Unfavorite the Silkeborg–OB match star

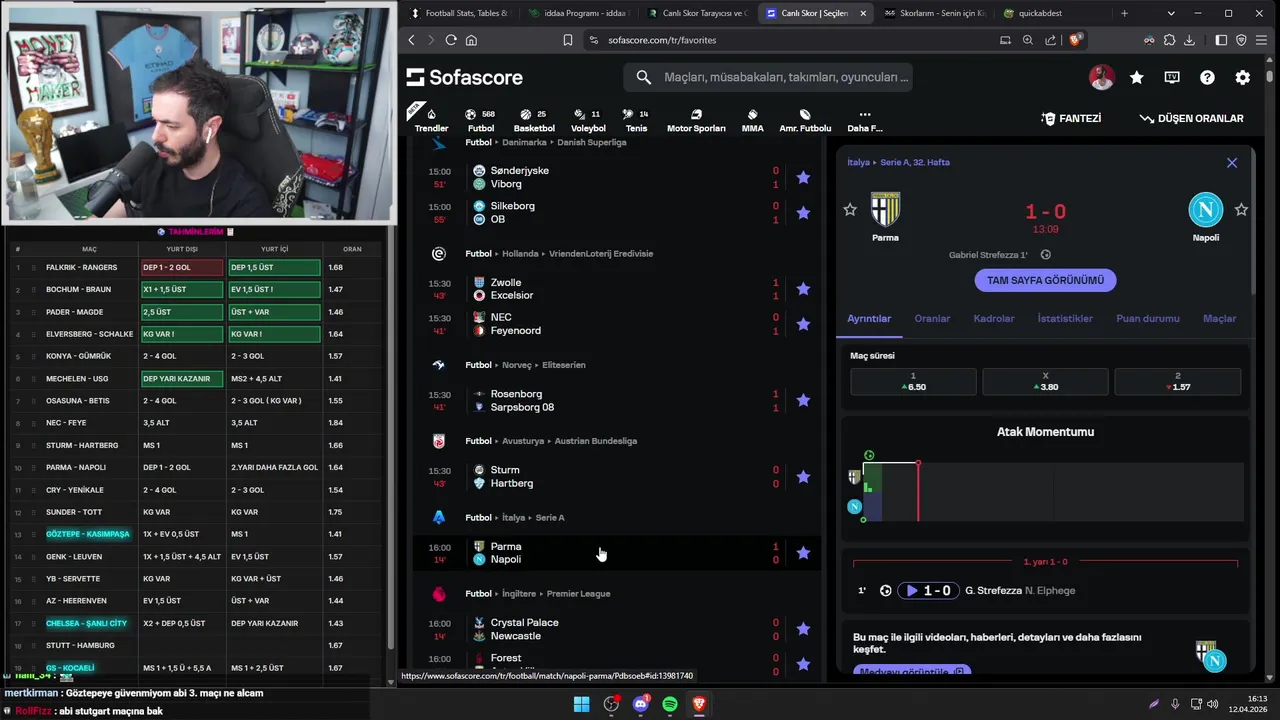(x=803, y=212)
